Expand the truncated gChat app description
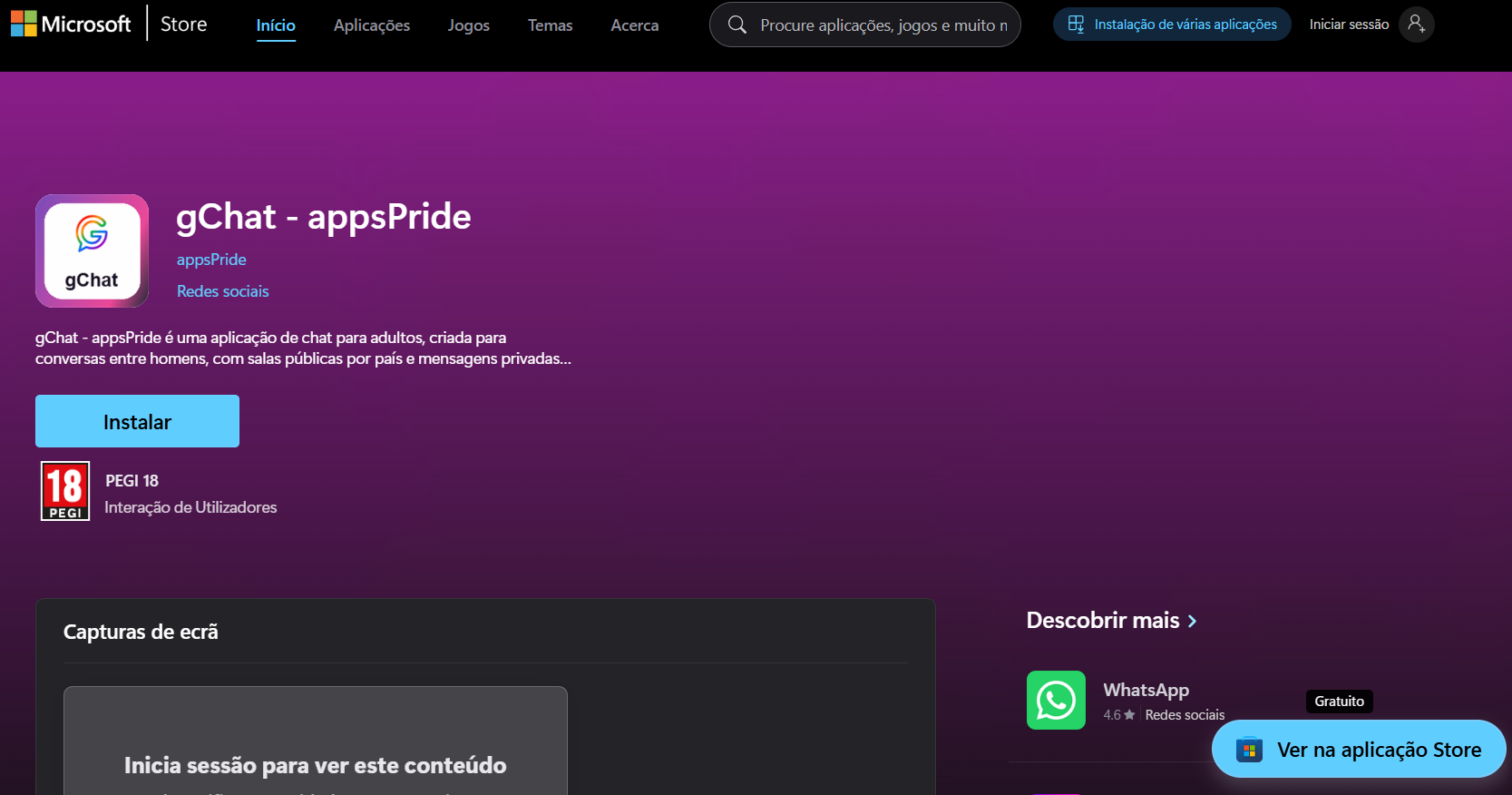The height and width of the screenshot is (795, 1512). click(x=303, y=348)
